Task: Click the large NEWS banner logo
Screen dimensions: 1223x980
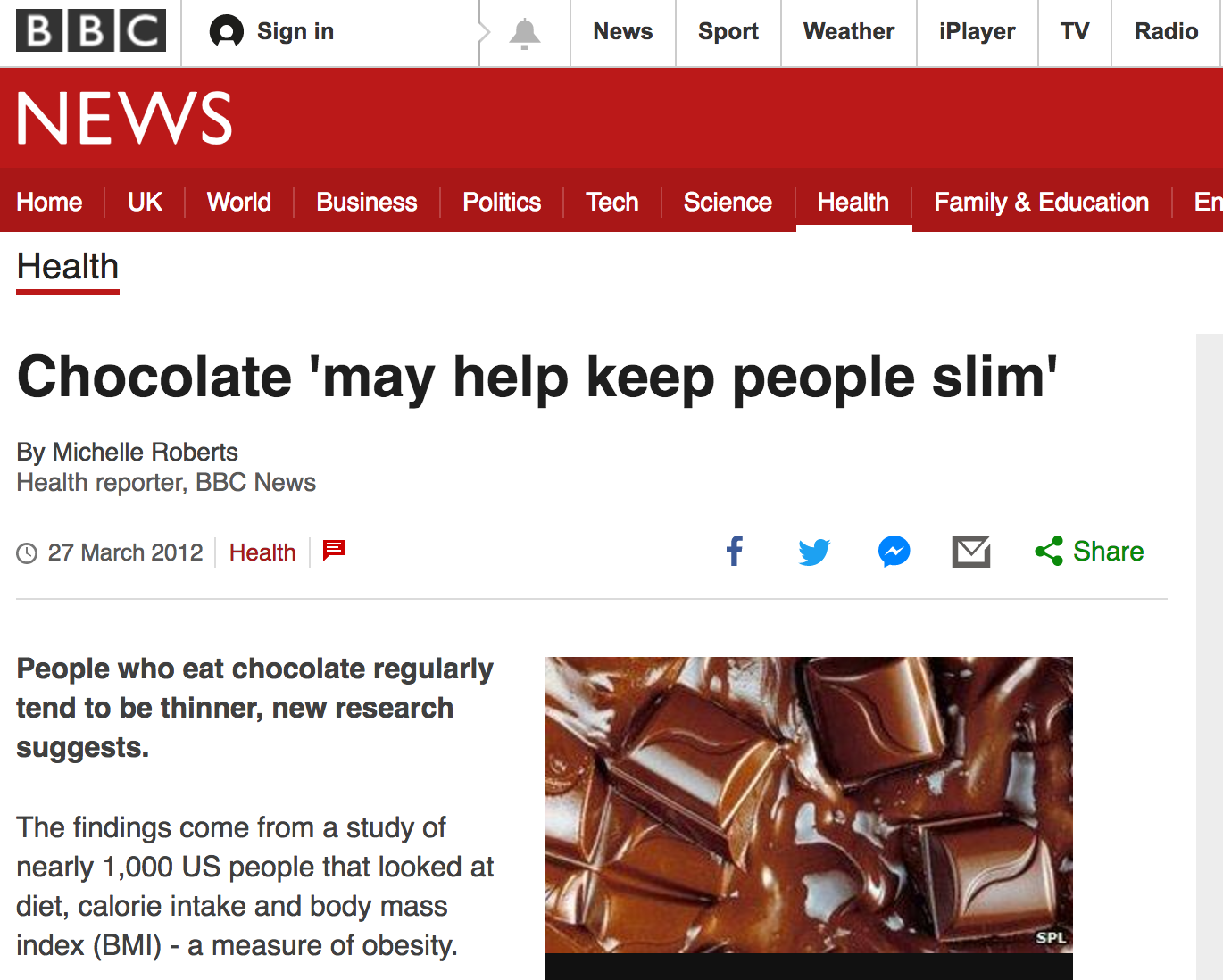Action: [x=125, y=118]
